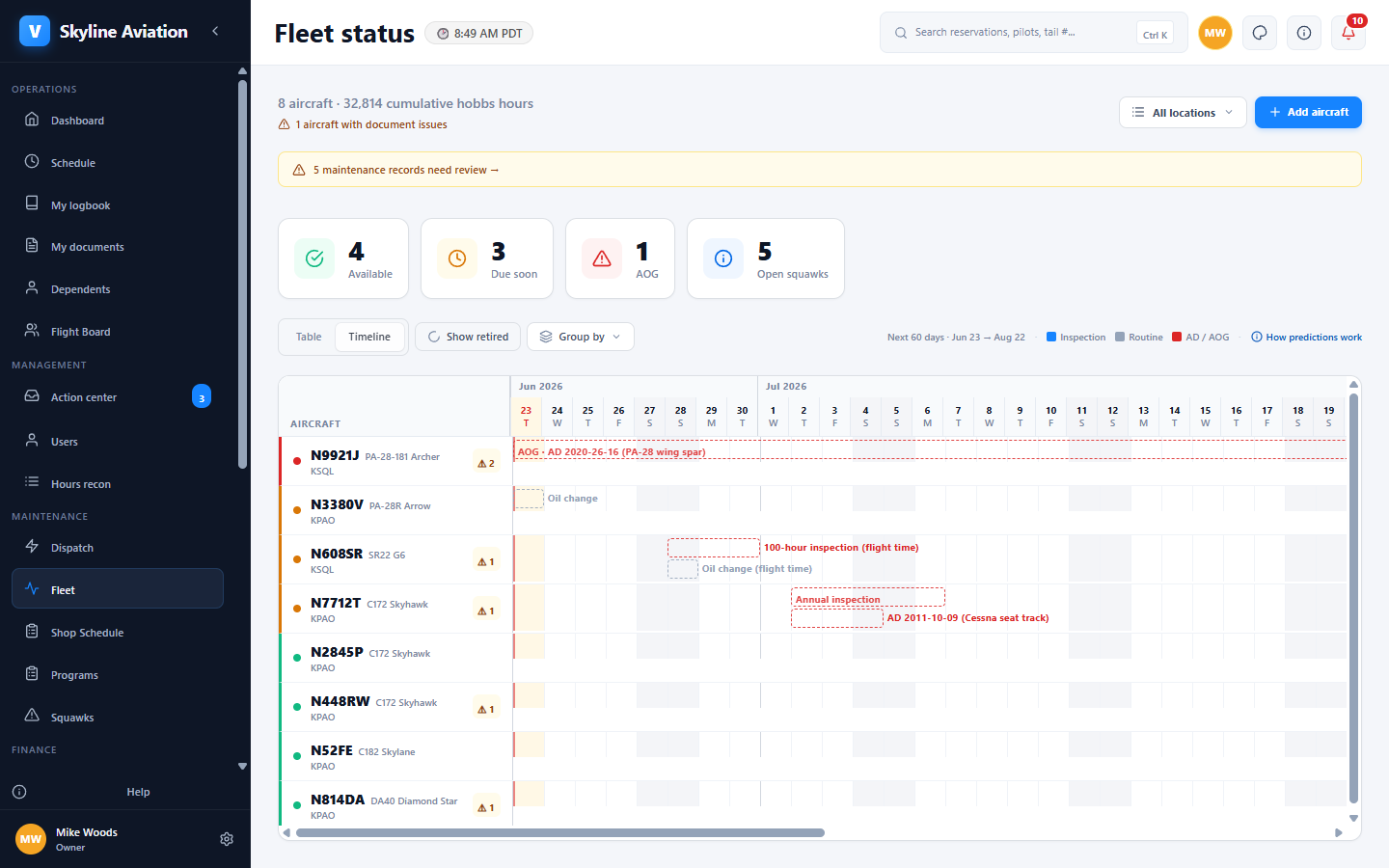Toggle Show retired aircraft
Viewport: 1389px width, 868px height.
pyautogui.click(x=468, y=337)
